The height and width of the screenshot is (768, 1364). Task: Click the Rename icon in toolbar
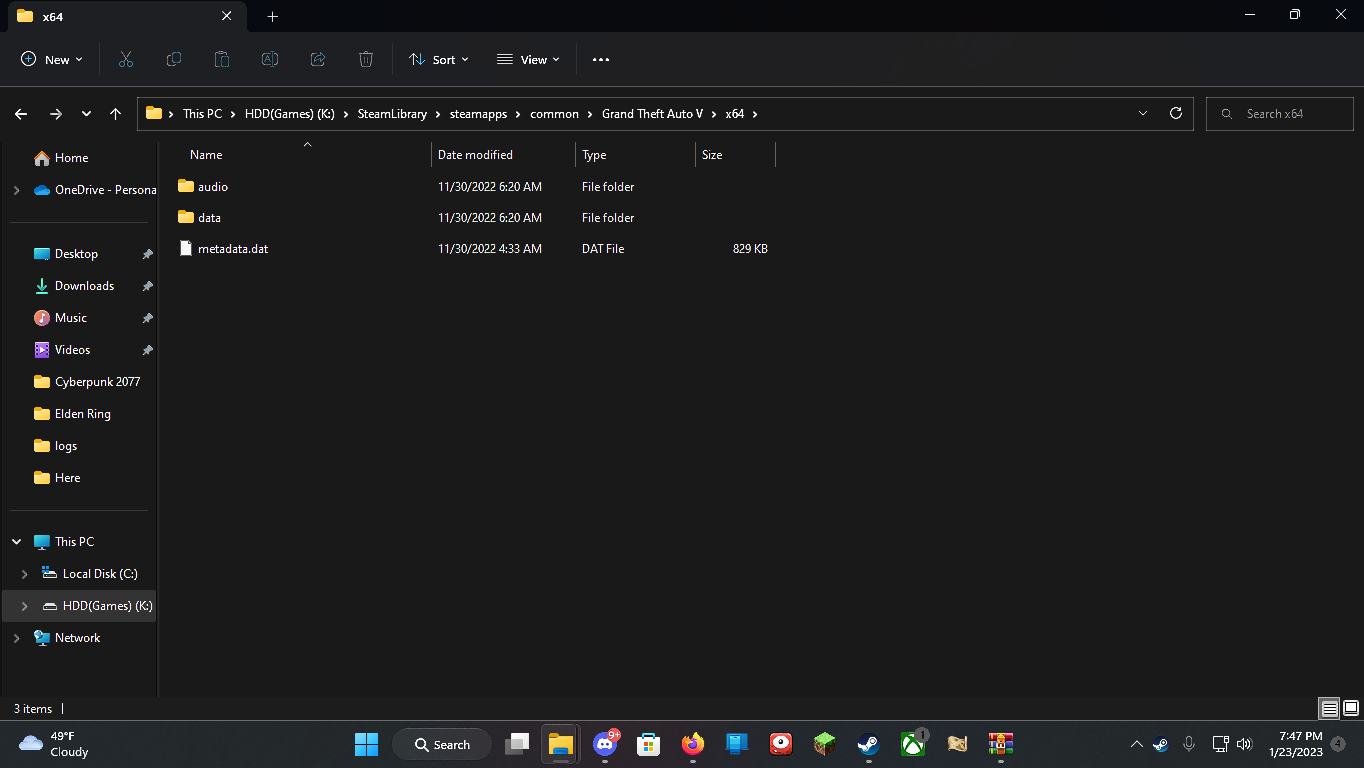(270, 60)
